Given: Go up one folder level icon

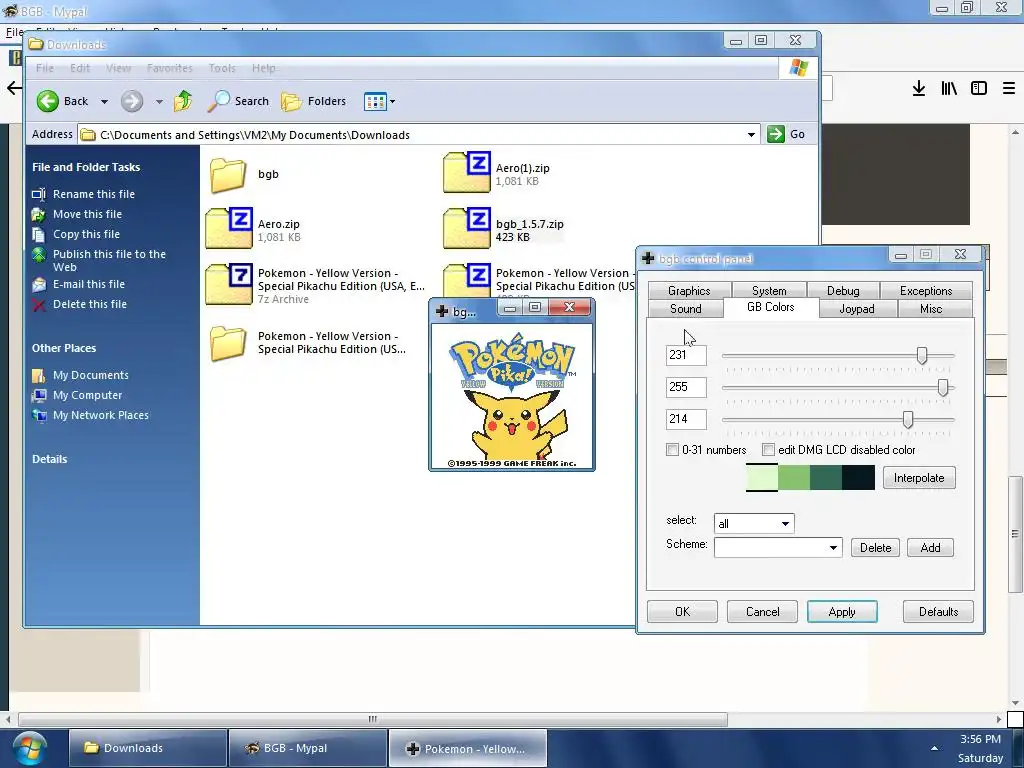Looking at the screenshot, I should click(183, 101).
